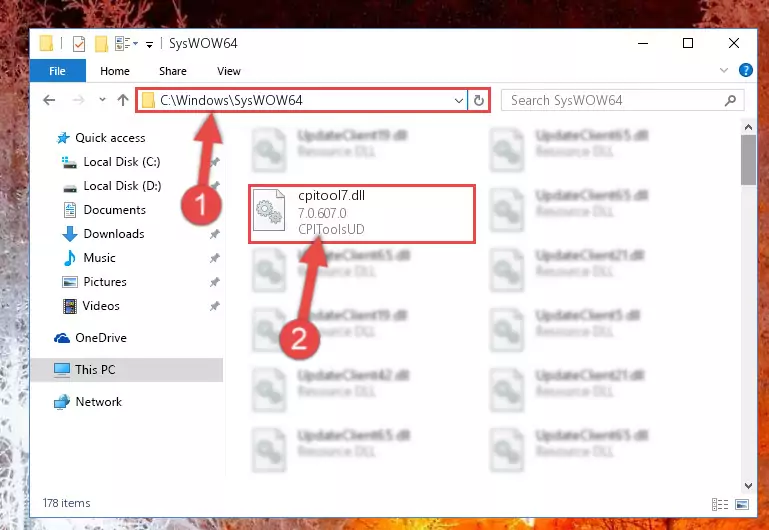Select Quick access in navigation pane
Screen dimensions: 769x530
[x=110, y=138]
